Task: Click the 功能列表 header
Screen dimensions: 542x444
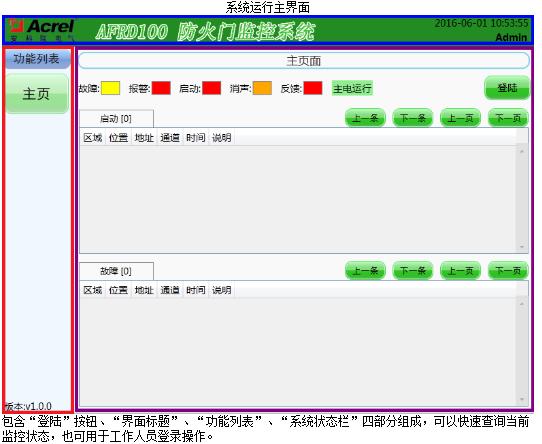Action: pyautogui.click(x=37, y=59)
